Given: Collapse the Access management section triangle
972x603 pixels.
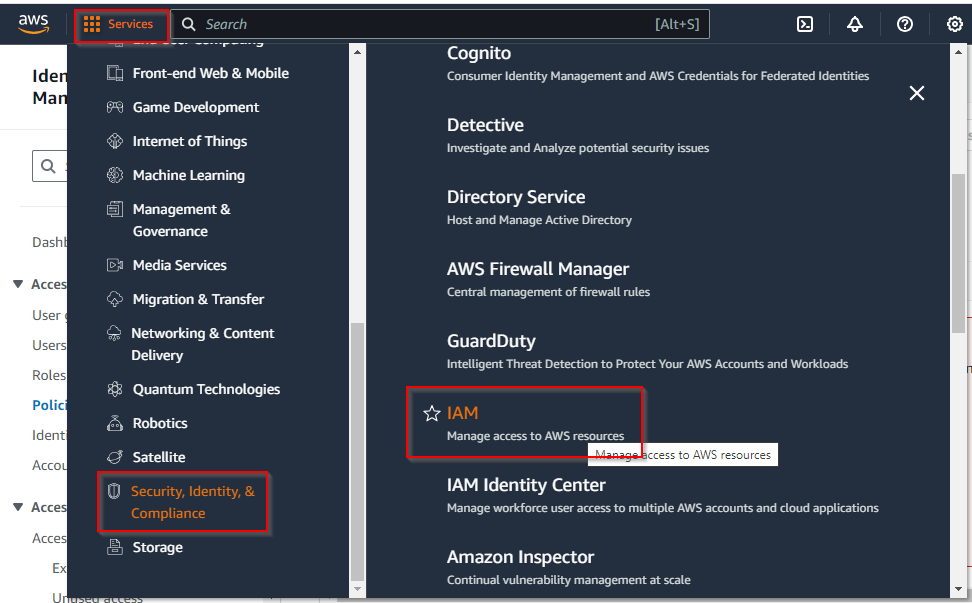Looking at the screenshot, I should click(x=18, y=284).
